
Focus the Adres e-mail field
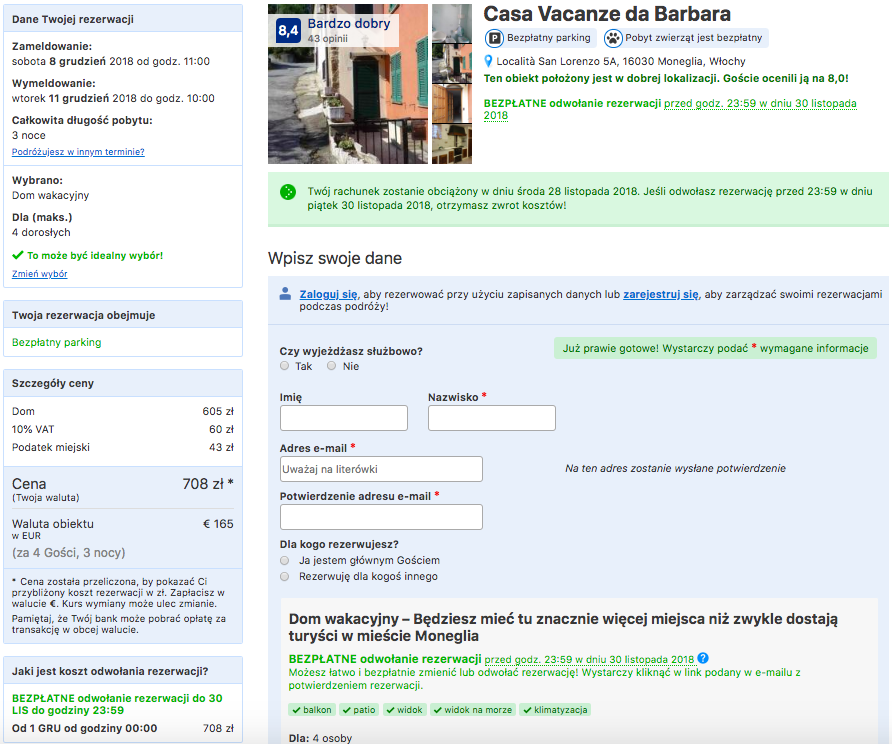pyautogui.click(x=381, y=469)
